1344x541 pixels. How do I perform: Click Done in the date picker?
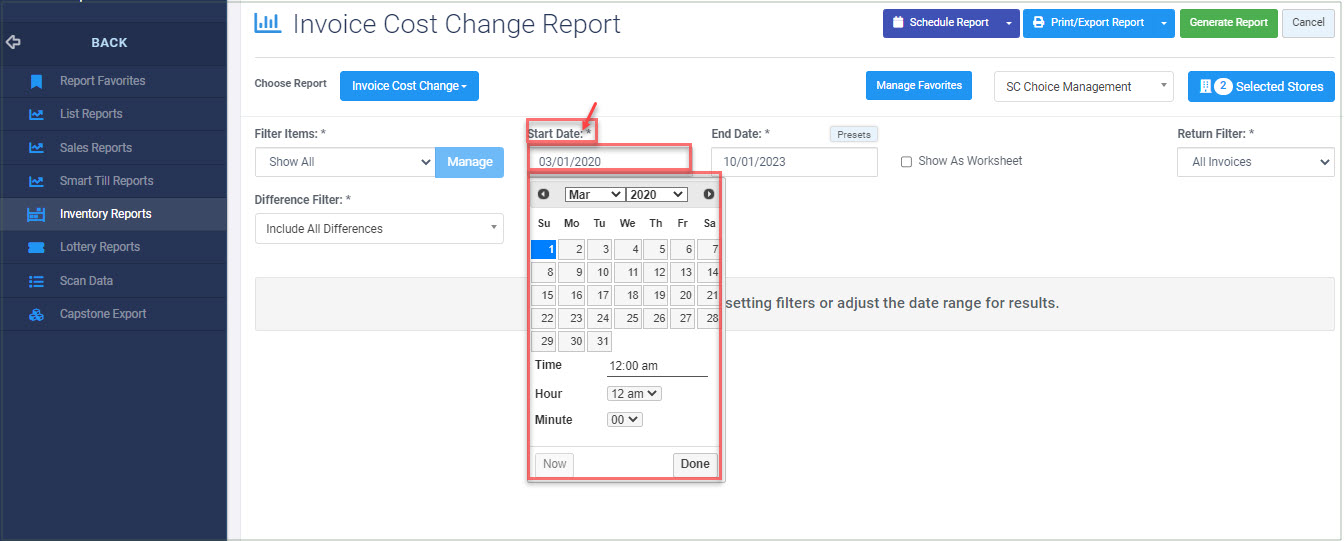tap(695, 464)
